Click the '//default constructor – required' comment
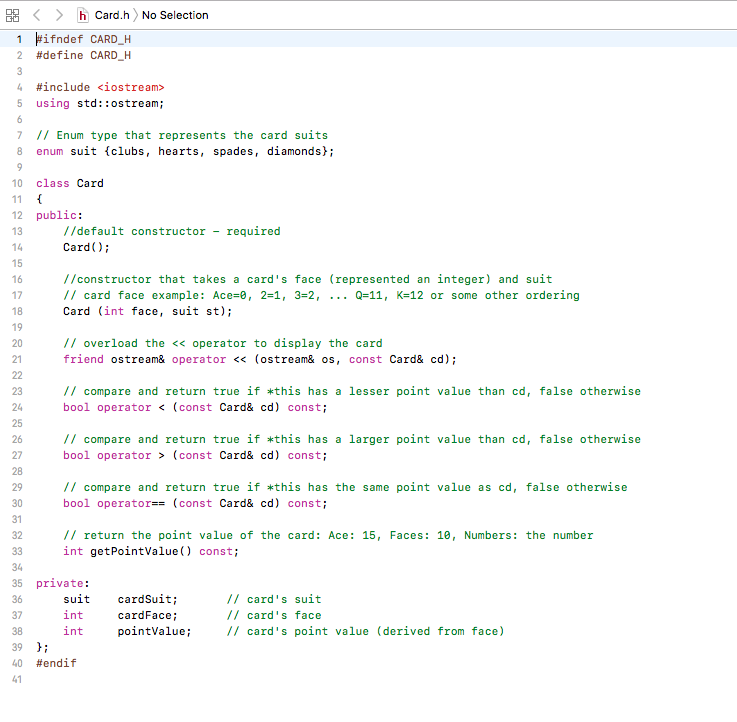 (x=172, y=231)
